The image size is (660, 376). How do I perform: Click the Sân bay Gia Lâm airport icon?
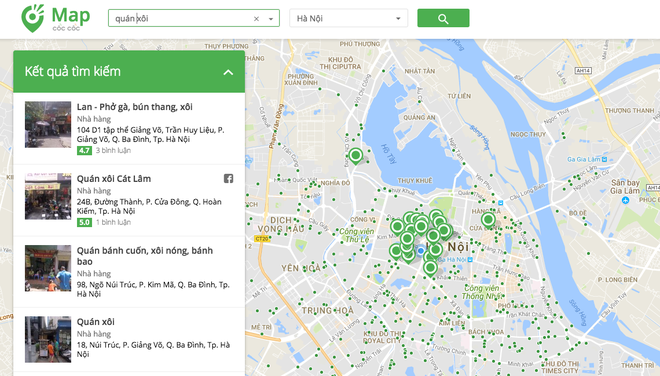point(625,201)
